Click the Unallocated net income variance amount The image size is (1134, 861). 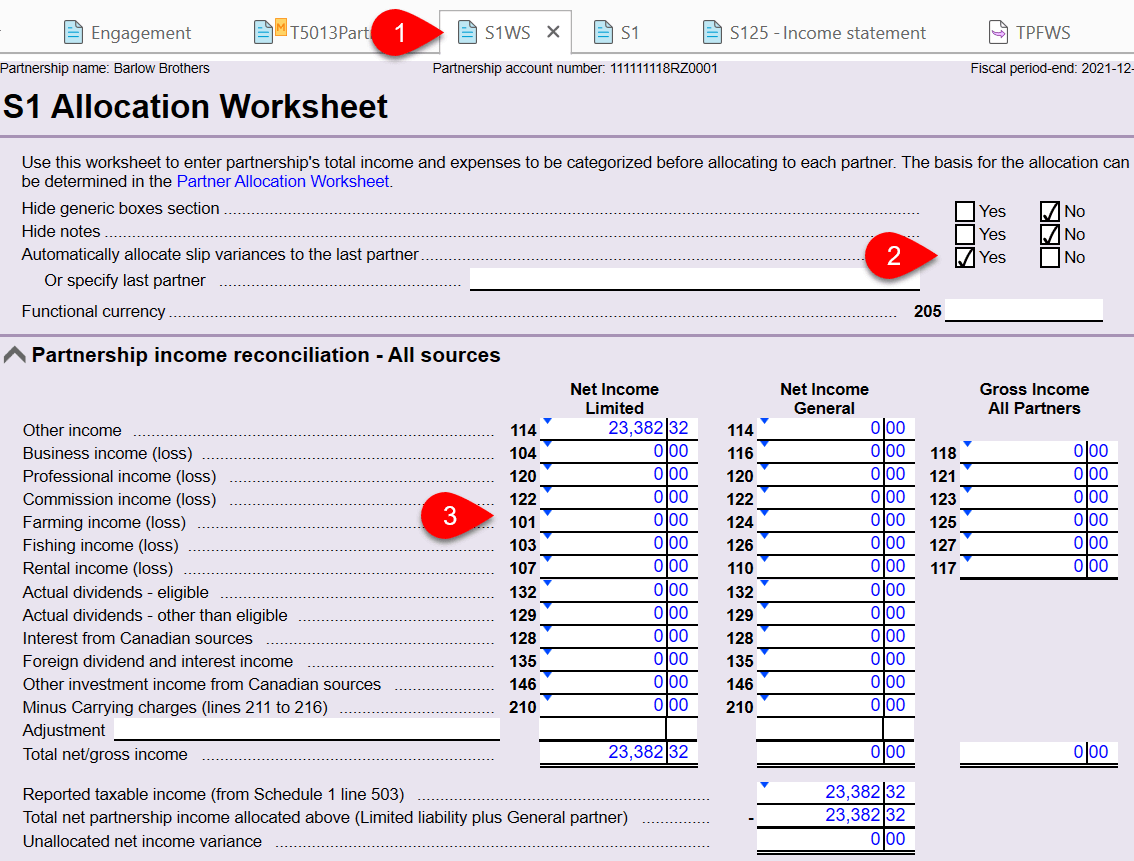(x=835, y=839)
